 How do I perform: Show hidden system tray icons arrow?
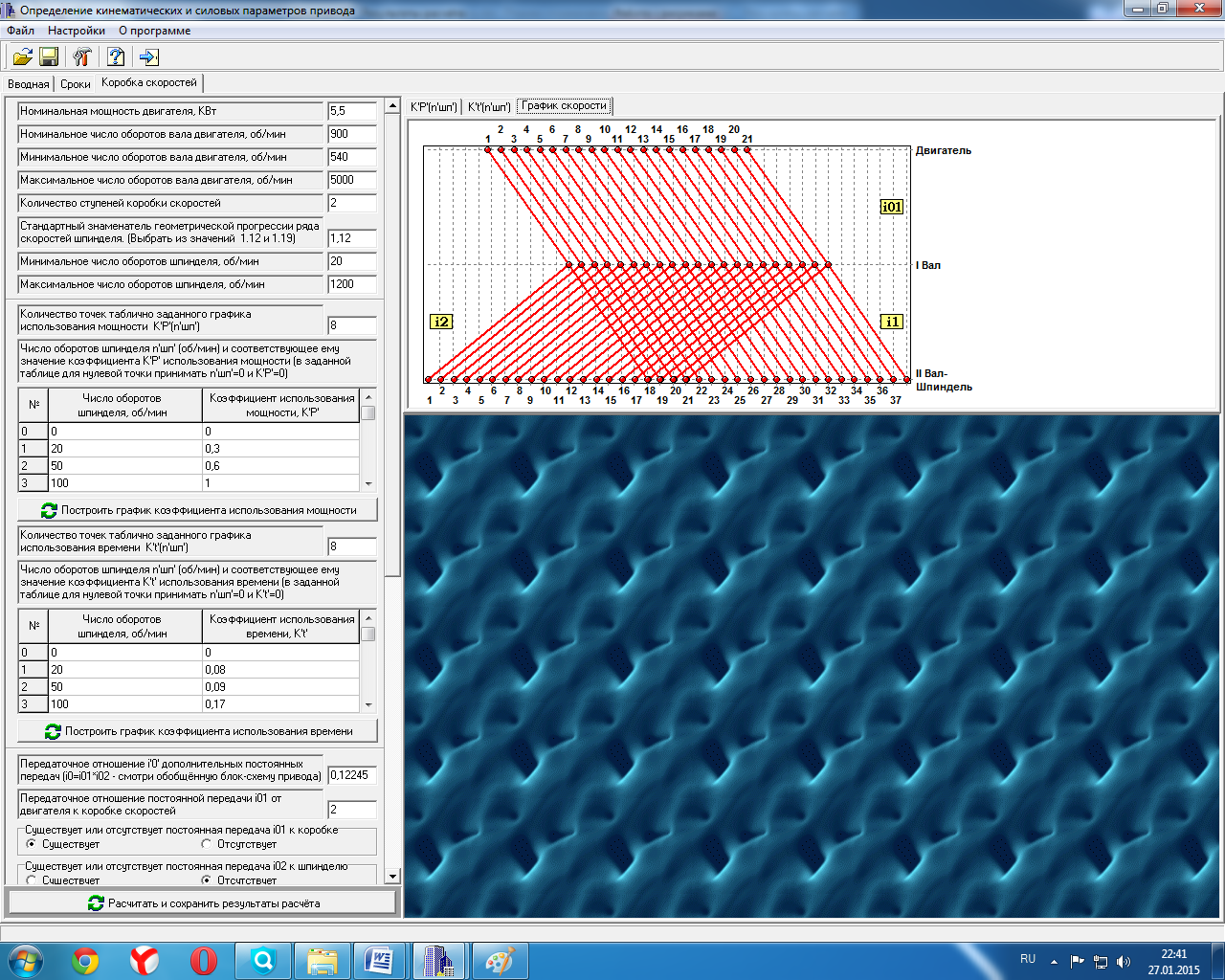(x=1054, y=961)
